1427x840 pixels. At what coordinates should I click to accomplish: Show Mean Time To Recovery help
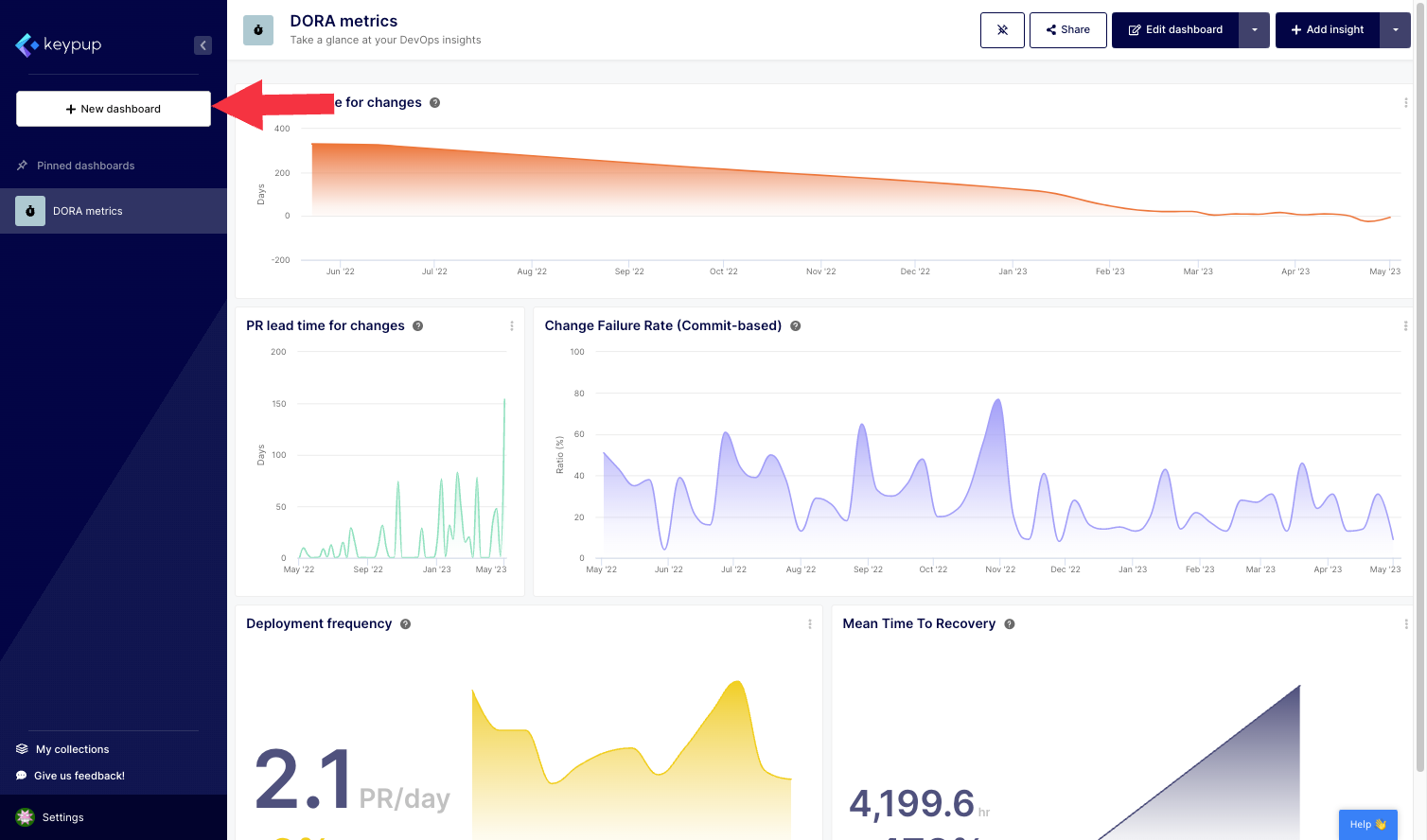(x=1010, y=624)
